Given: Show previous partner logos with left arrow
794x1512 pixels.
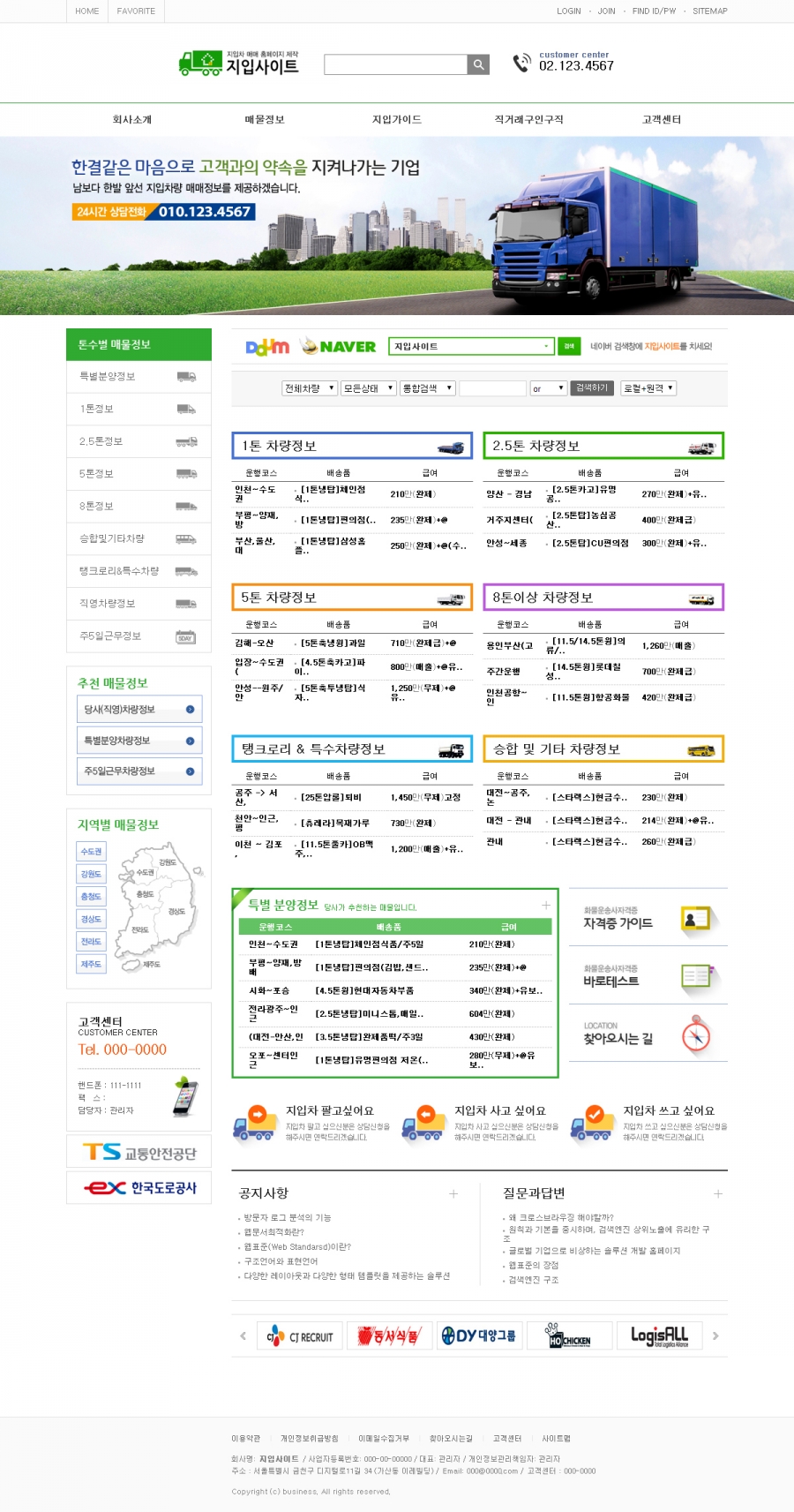Looking at the screenshot, I should click(243, 1335).
